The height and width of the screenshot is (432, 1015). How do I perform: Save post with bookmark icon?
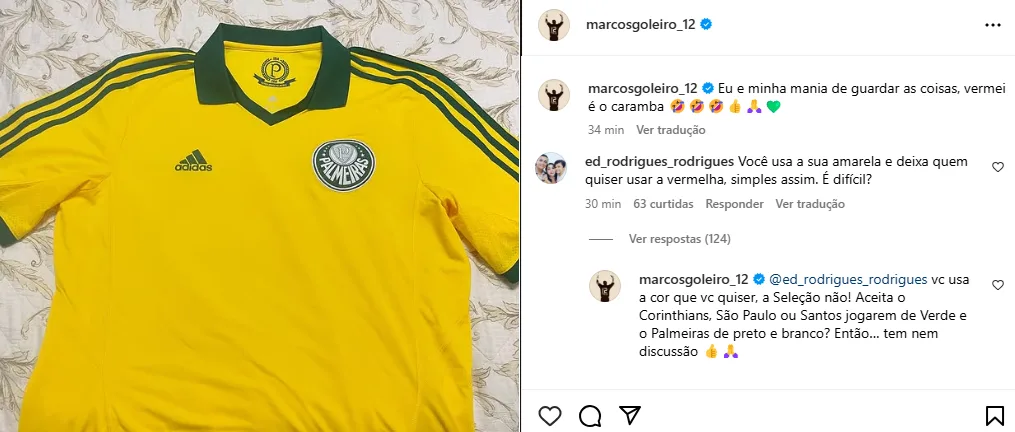click(994, 415)
